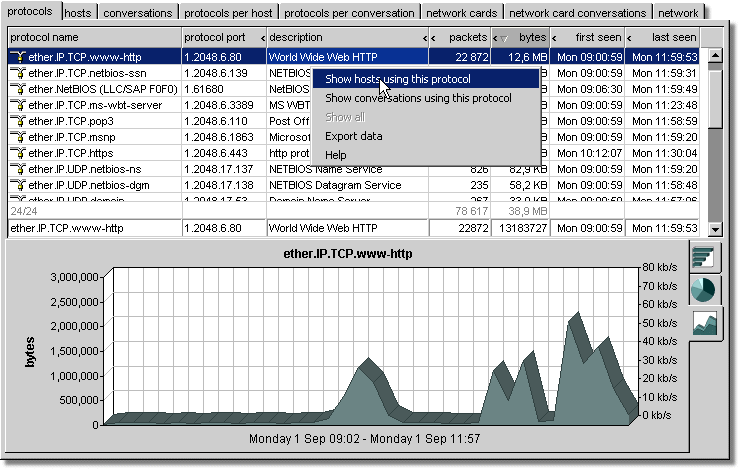The height and width of the screenshot is (470, 740).
Task: Open the protocols per host tab
Action: pyautogui.click(x=228, y=13)
